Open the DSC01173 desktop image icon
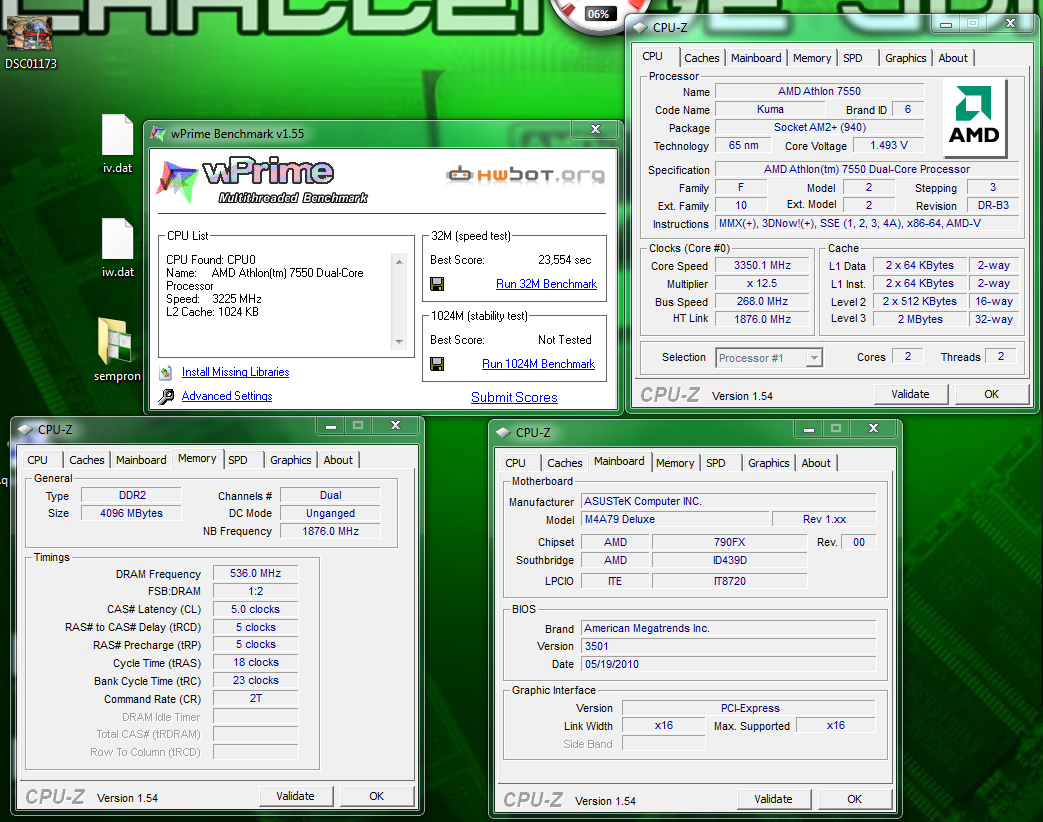Screen dimensions: 1043x822 (x=29, y=33)
